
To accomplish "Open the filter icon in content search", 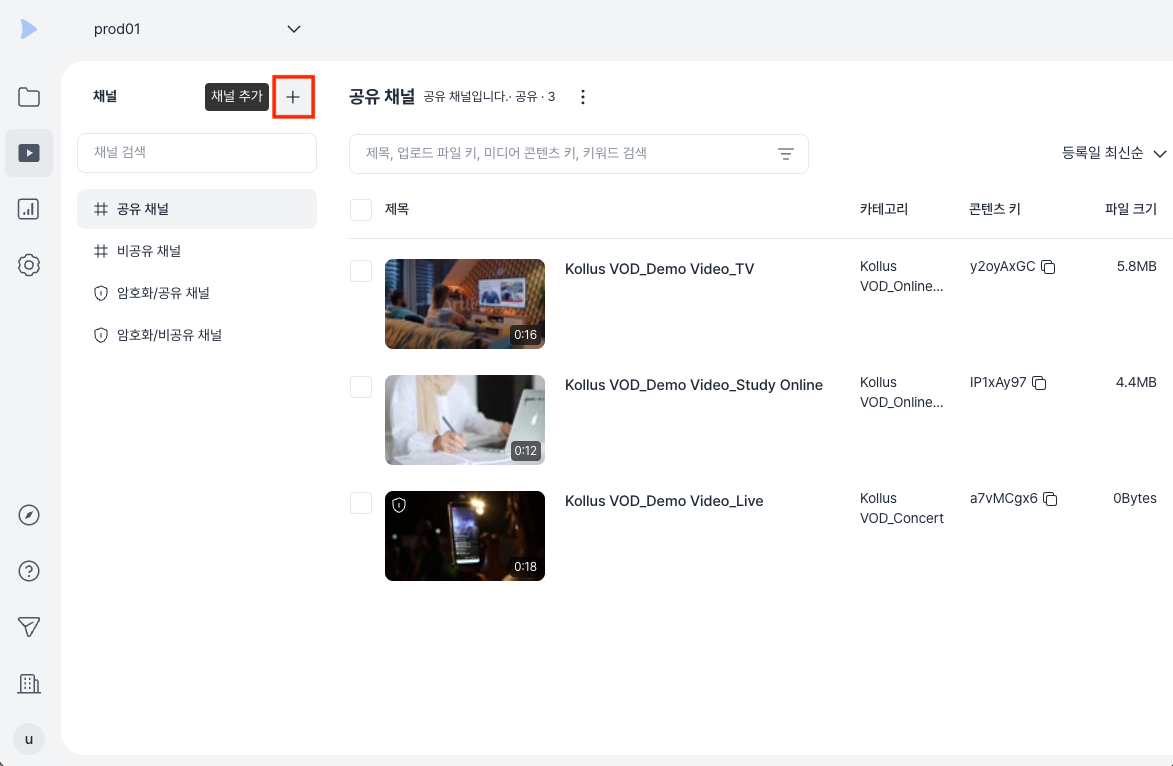I will pyautogui.click(x=785, y=154).
